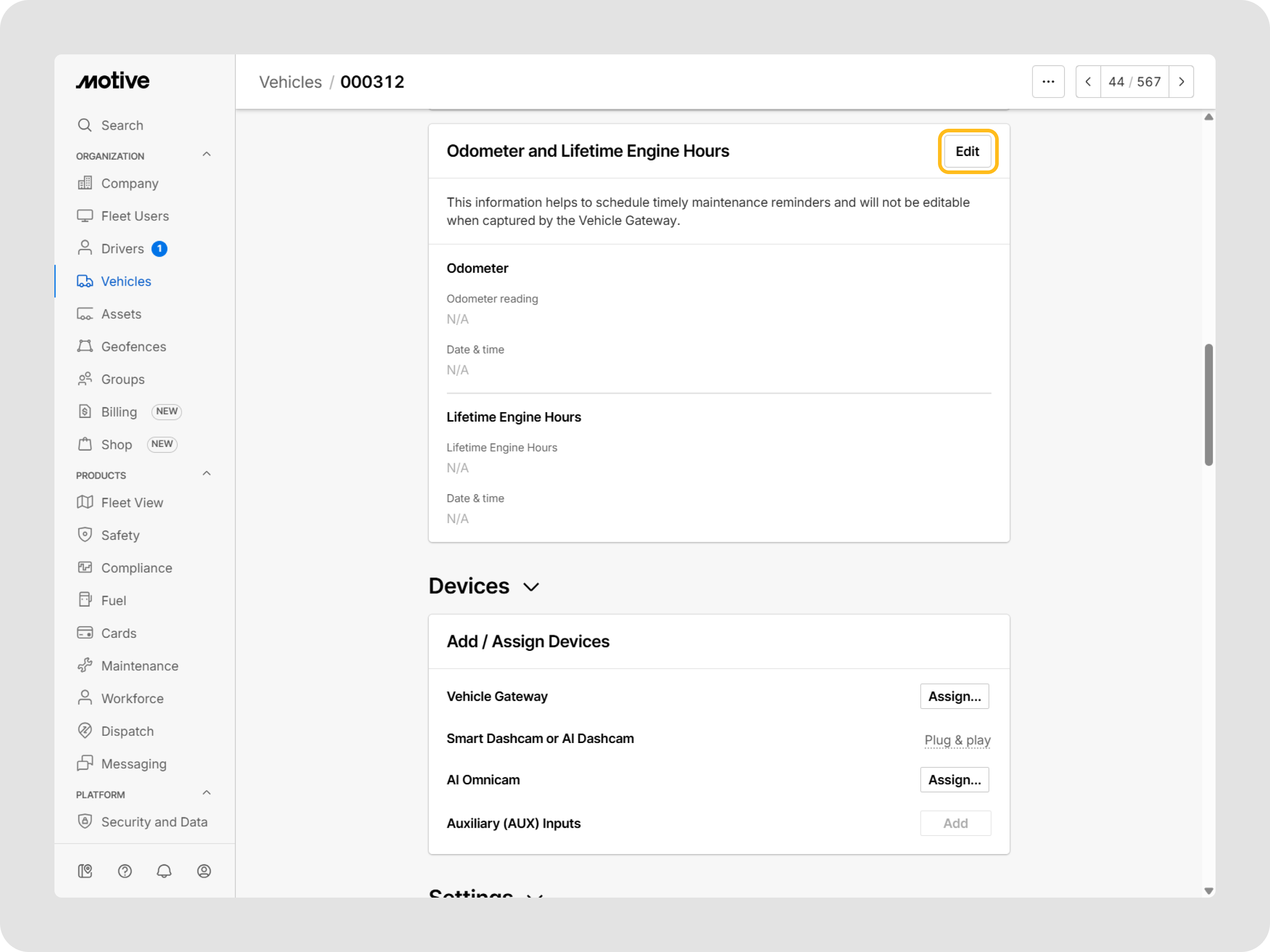Go to next vehicle arrow

click(1181, 82)
